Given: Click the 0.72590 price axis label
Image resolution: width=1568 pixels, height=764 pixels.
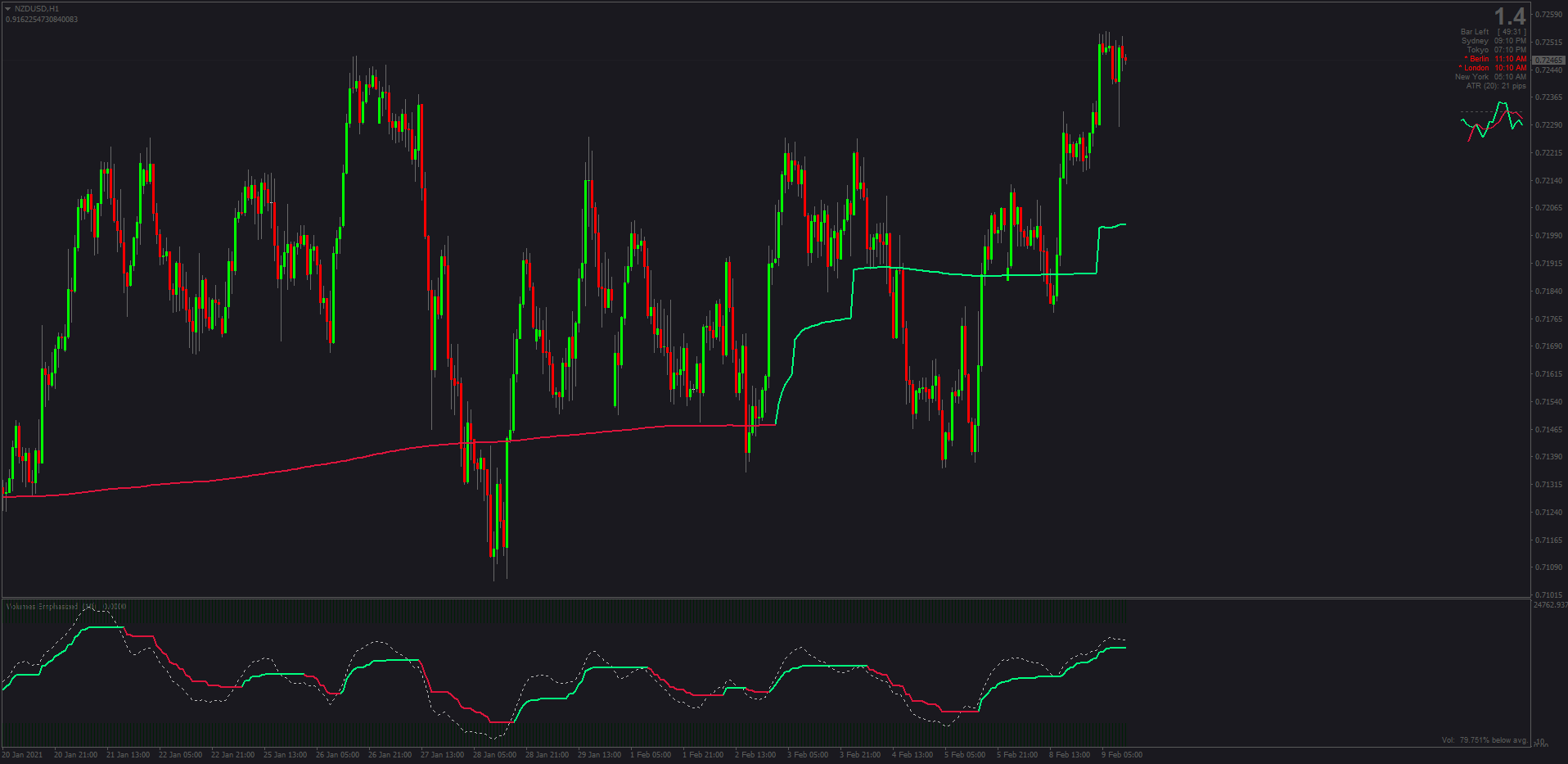Looking at the screenshot, I should [1549, 15].
